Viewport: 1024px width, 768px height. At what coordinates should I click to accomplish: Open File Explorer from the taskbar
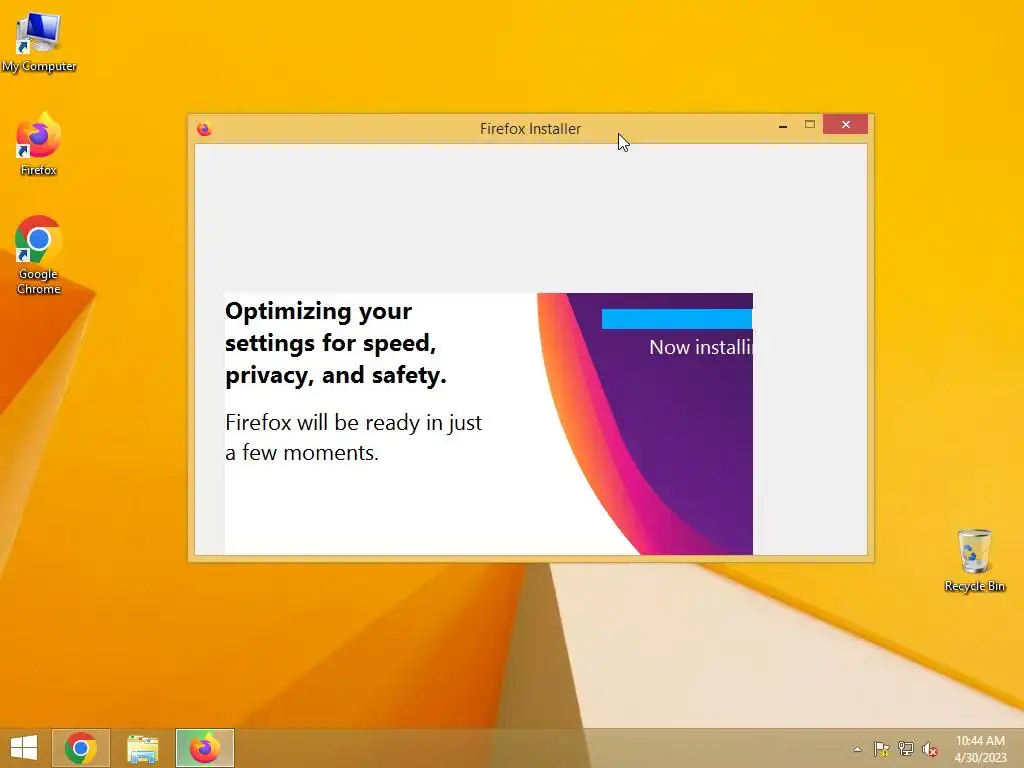142,748
